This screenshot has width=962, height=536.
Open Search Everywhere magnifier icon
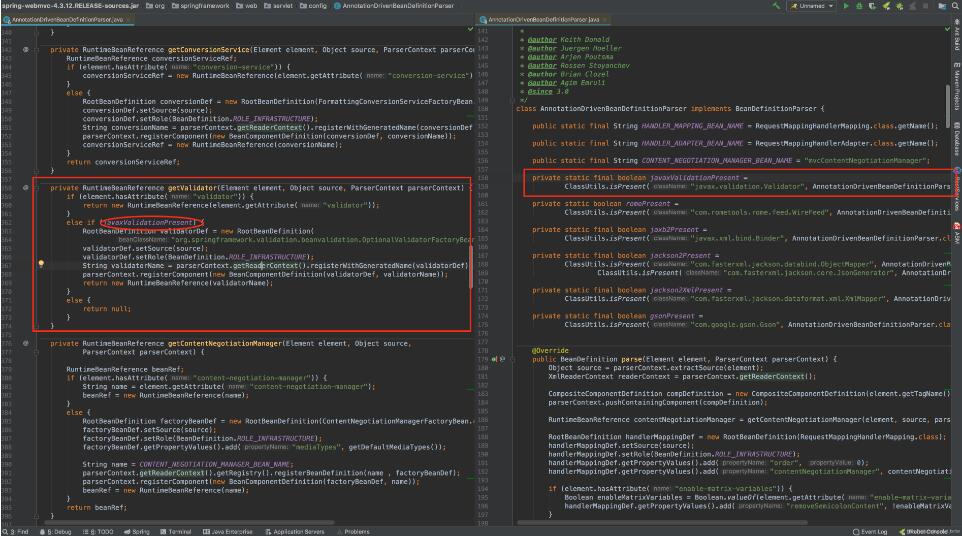point(955,6)
